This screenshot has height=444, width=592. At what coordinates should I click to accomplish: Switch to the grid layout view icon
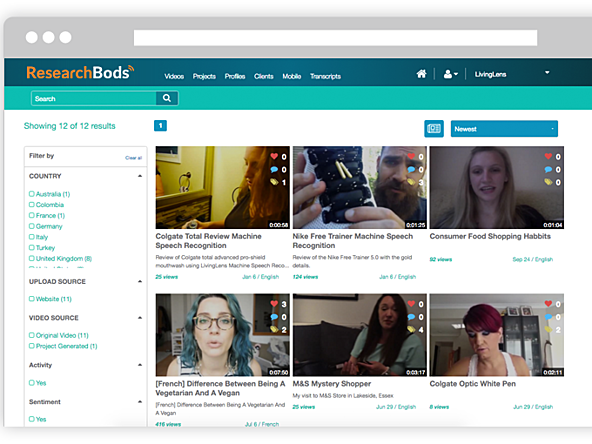434,129
